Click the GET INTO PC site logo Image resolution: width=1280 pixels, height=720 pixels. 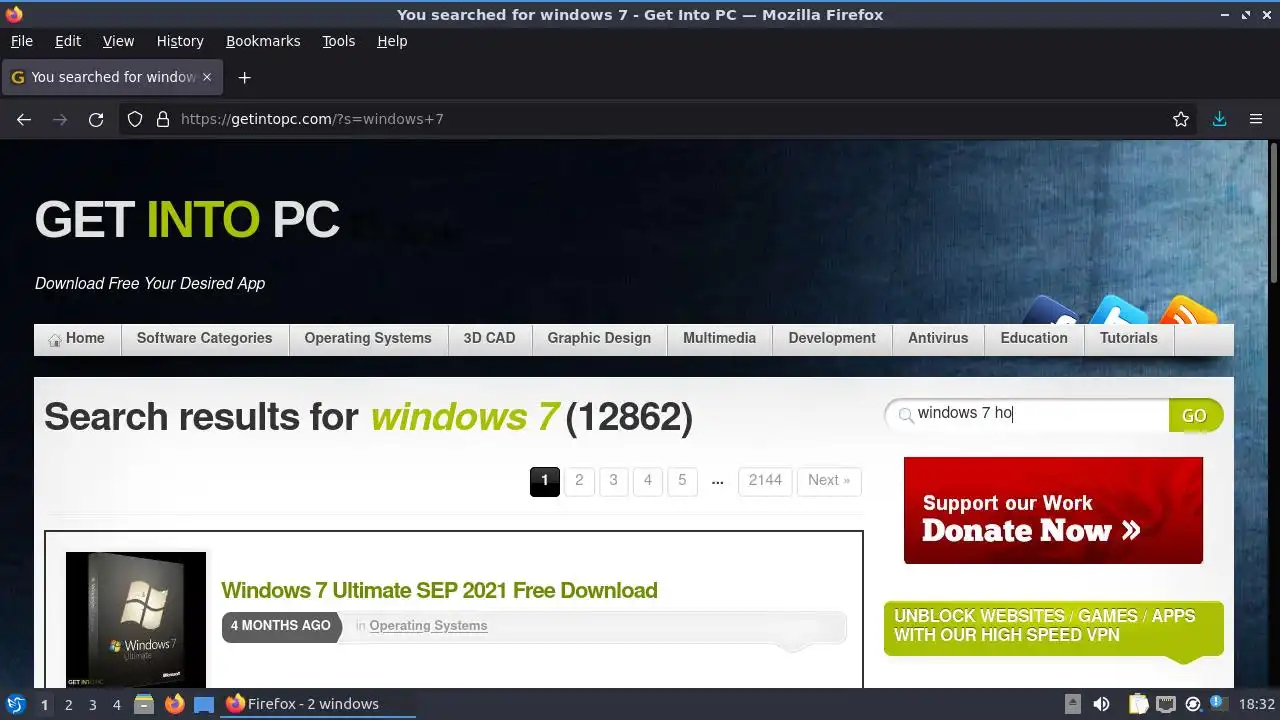[x=187, y=219]
